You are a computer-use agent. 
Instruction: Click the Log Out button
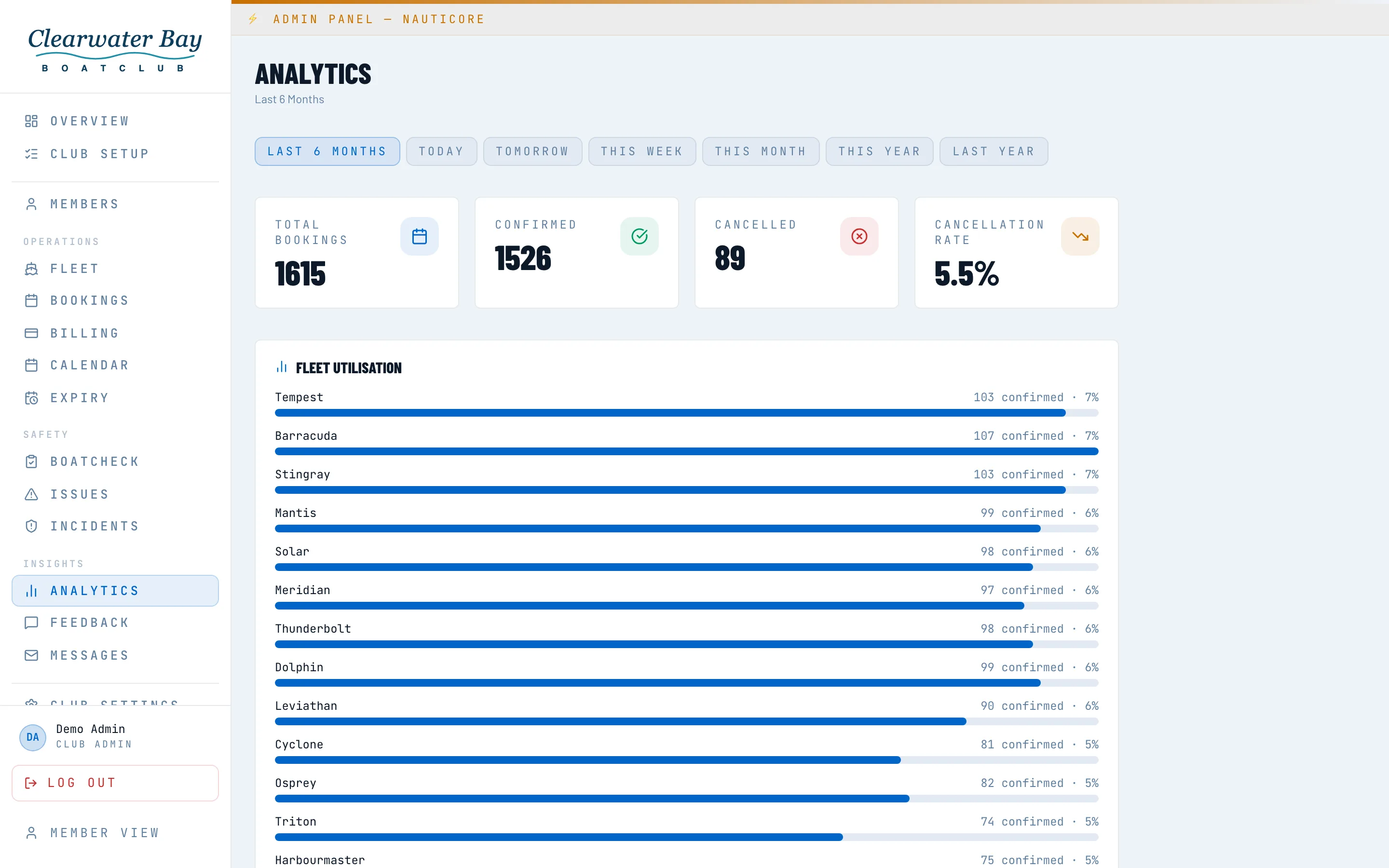[x=115, y=783]
